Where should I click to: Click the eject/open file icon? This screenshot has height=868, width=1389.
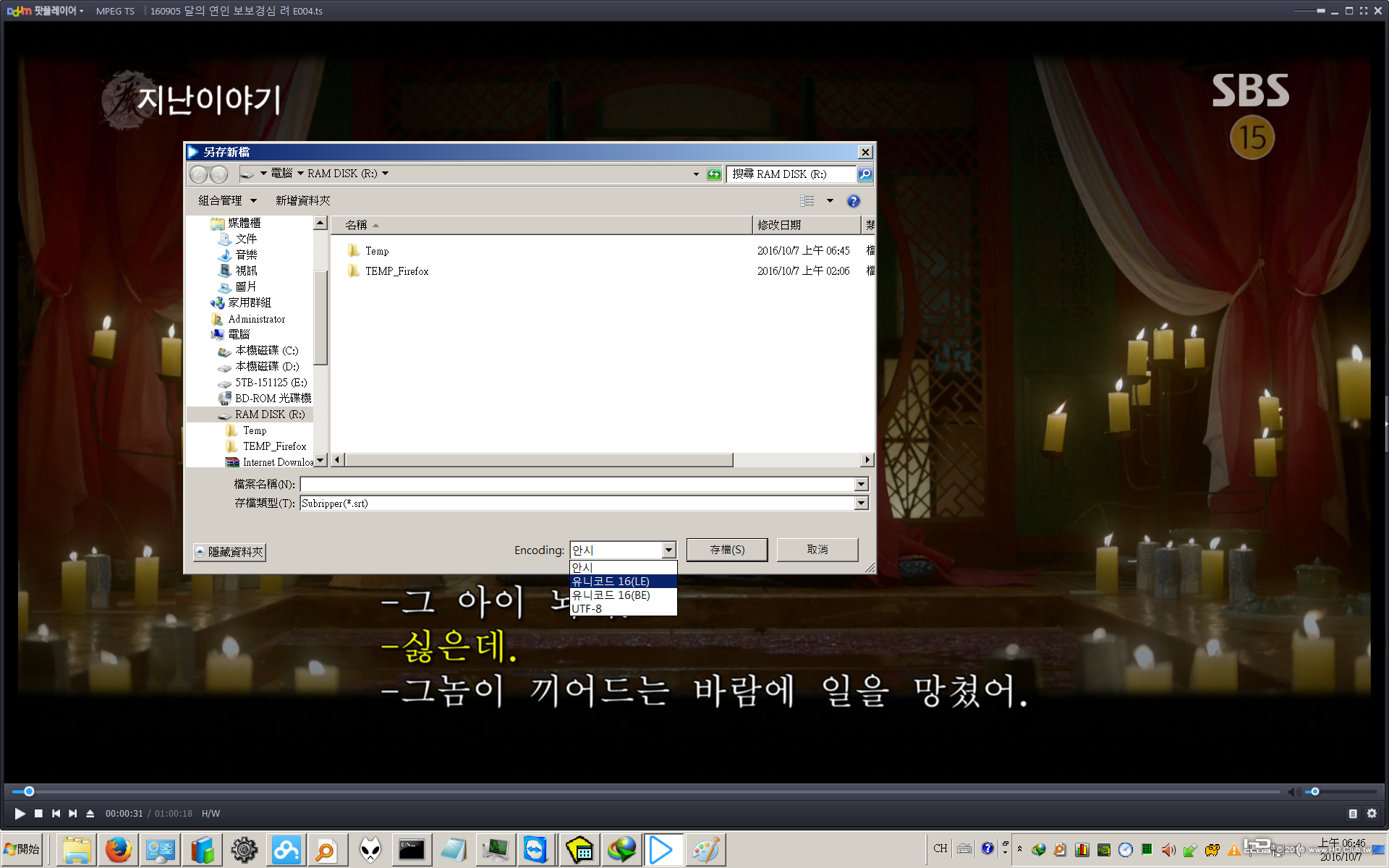90,813
